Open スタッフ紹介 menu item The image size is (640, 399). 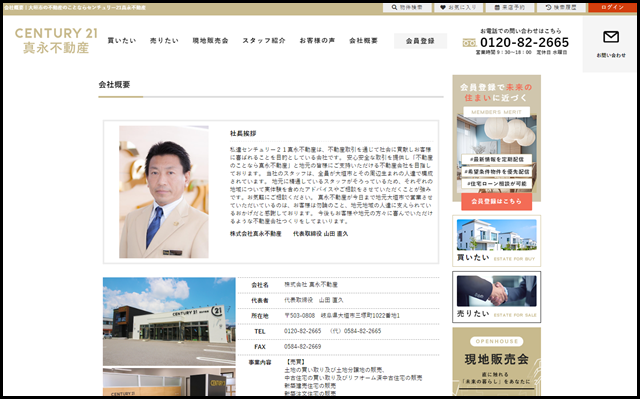click(x=264, y=40)
